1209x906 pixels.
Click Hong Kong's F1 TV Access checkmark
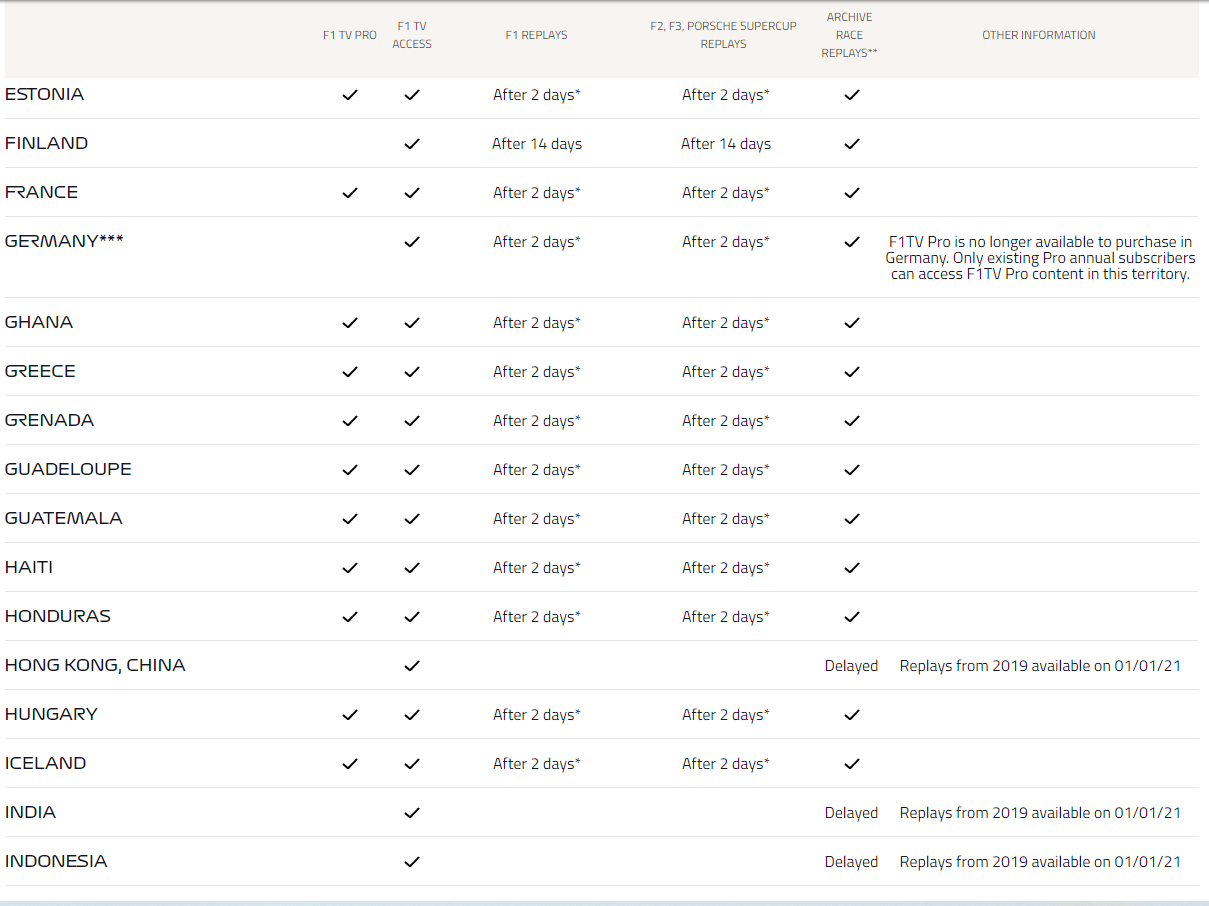tap(412, 666)
